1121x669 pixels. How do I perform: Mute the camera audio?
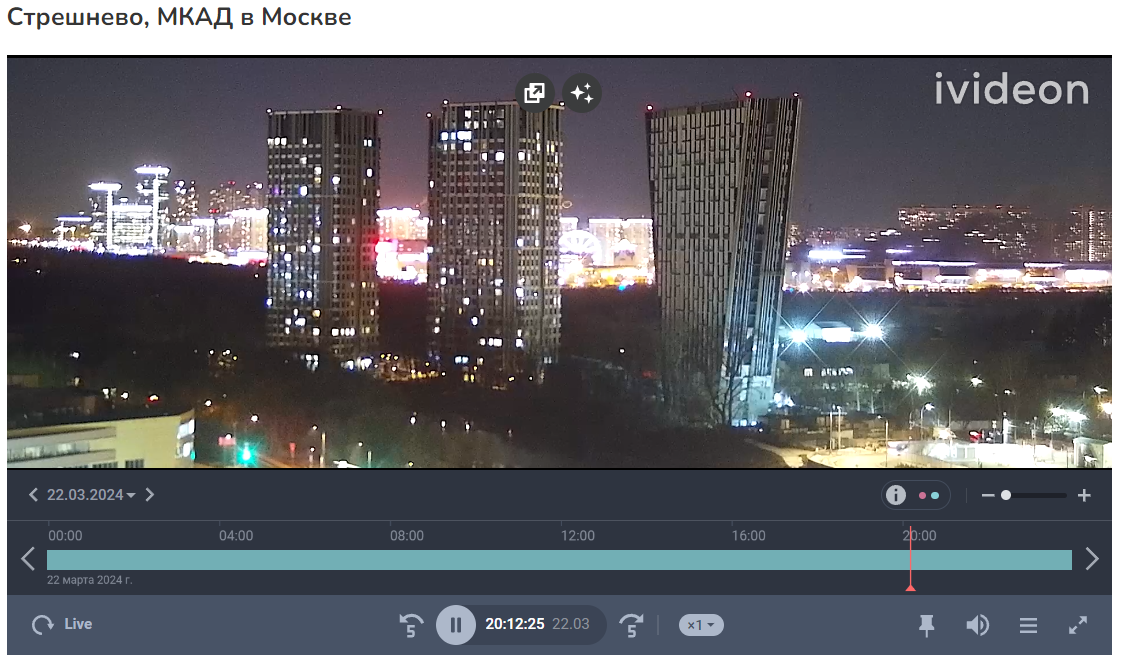[977, 625]
